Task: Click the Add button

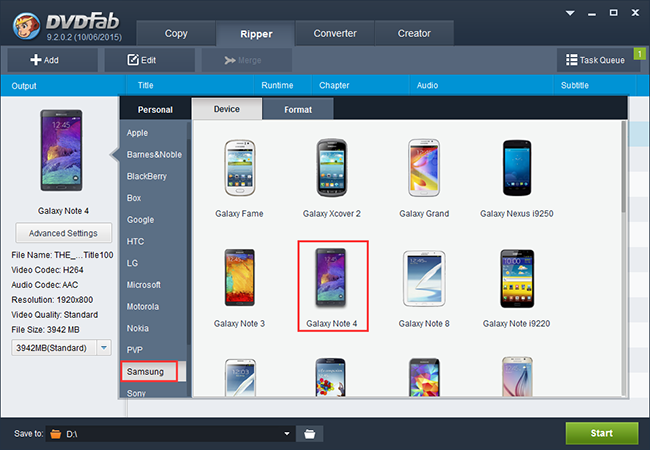Action: pos(52,60)
